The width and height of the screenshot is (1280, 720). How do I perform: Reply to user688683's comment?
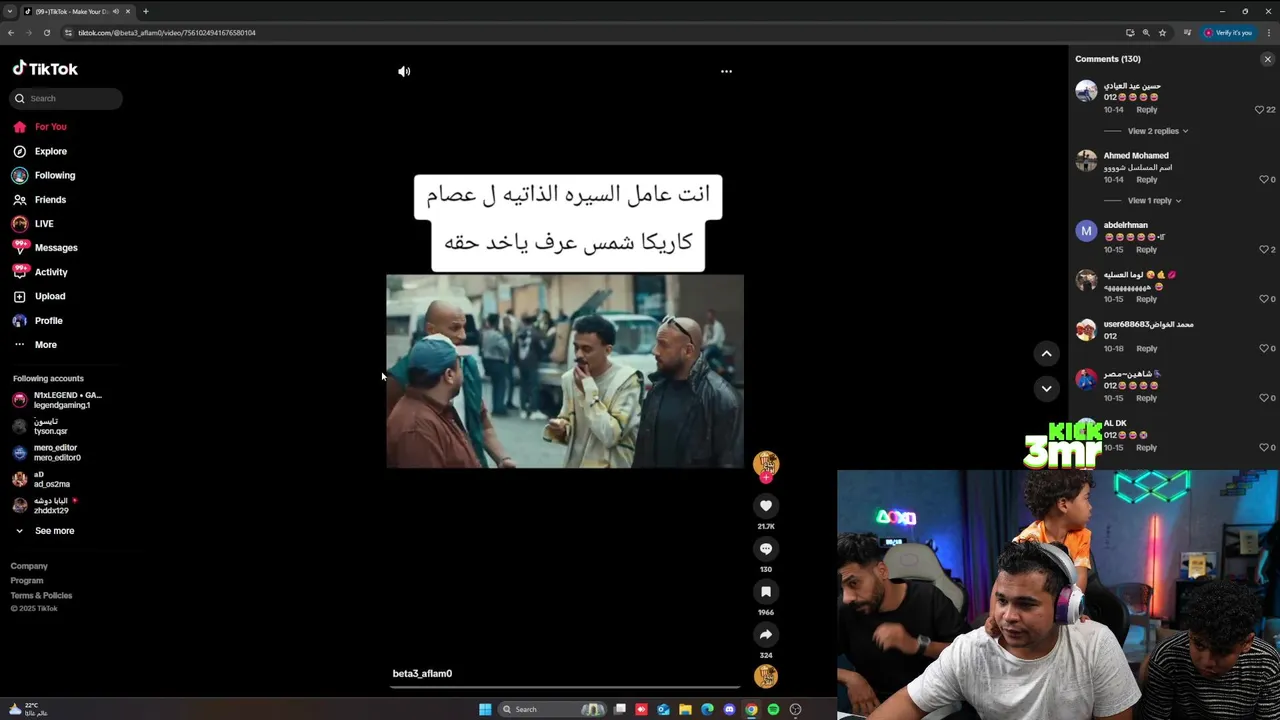pyautogui.click(x=1147, y=349)
